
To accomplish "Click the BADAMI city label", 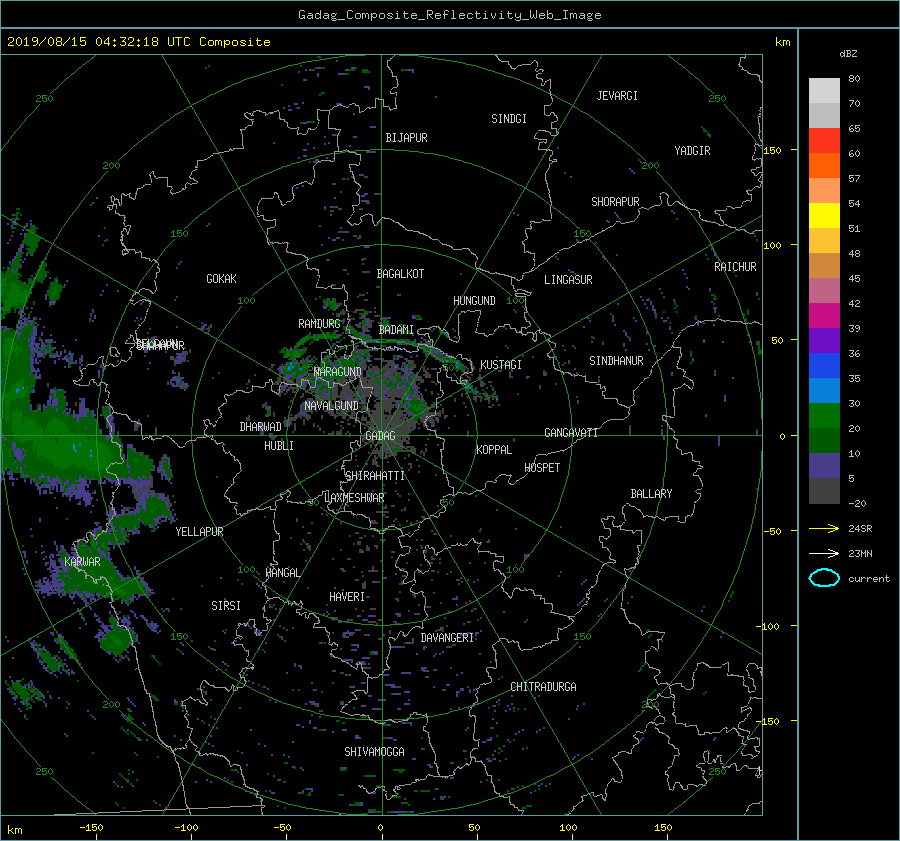I will coord(396,330).
